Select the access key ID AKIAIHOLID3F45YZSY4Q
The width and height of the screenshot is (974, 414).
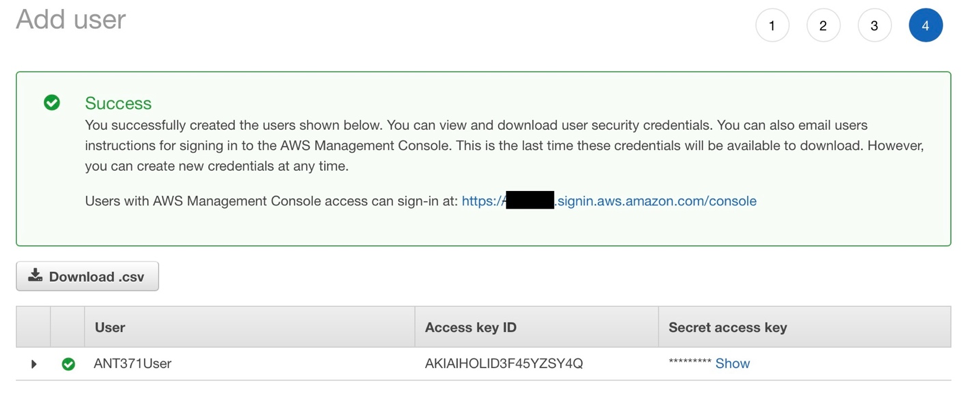504,364
